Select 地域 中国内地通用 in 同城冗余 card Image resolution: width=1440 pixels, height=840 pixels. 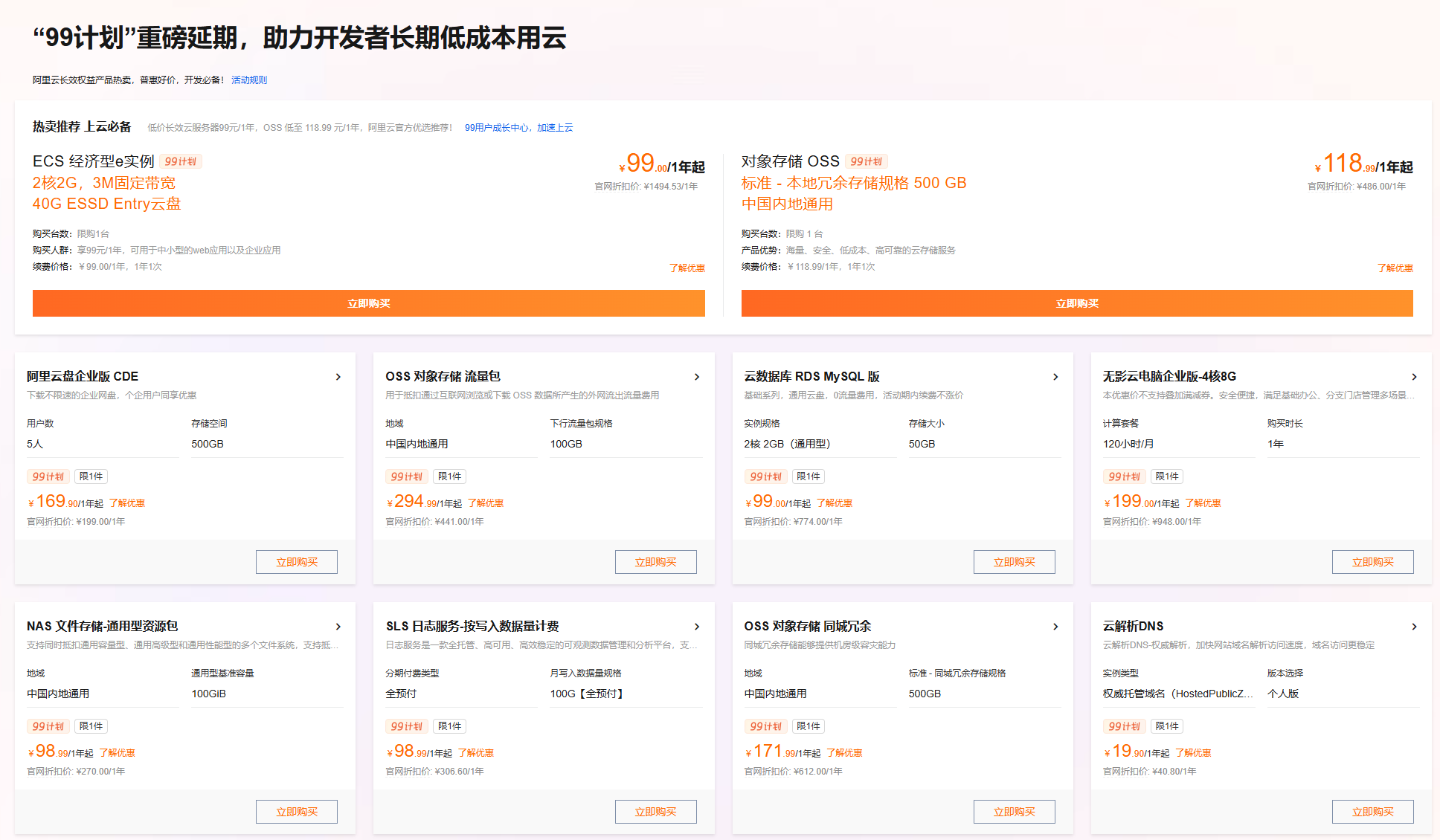(x=820, y=694)
